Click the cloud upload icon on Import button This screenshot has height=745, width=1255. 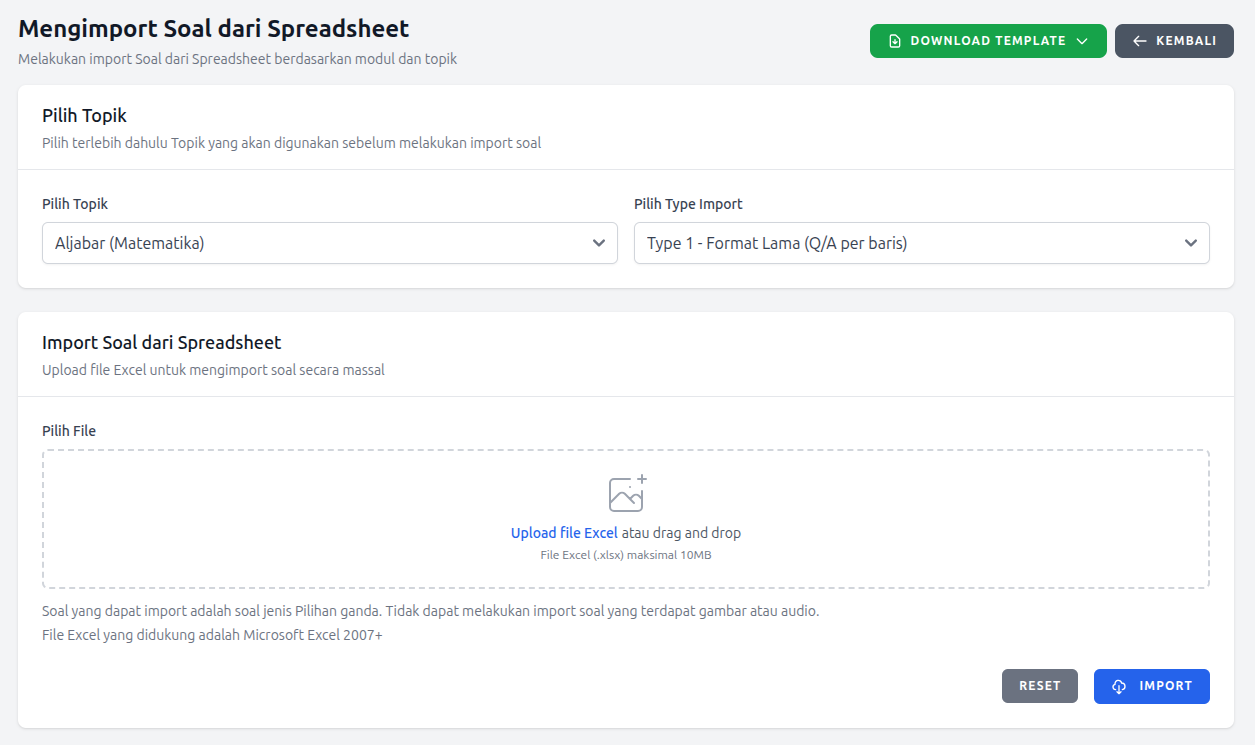click(x=1118, y=686)
